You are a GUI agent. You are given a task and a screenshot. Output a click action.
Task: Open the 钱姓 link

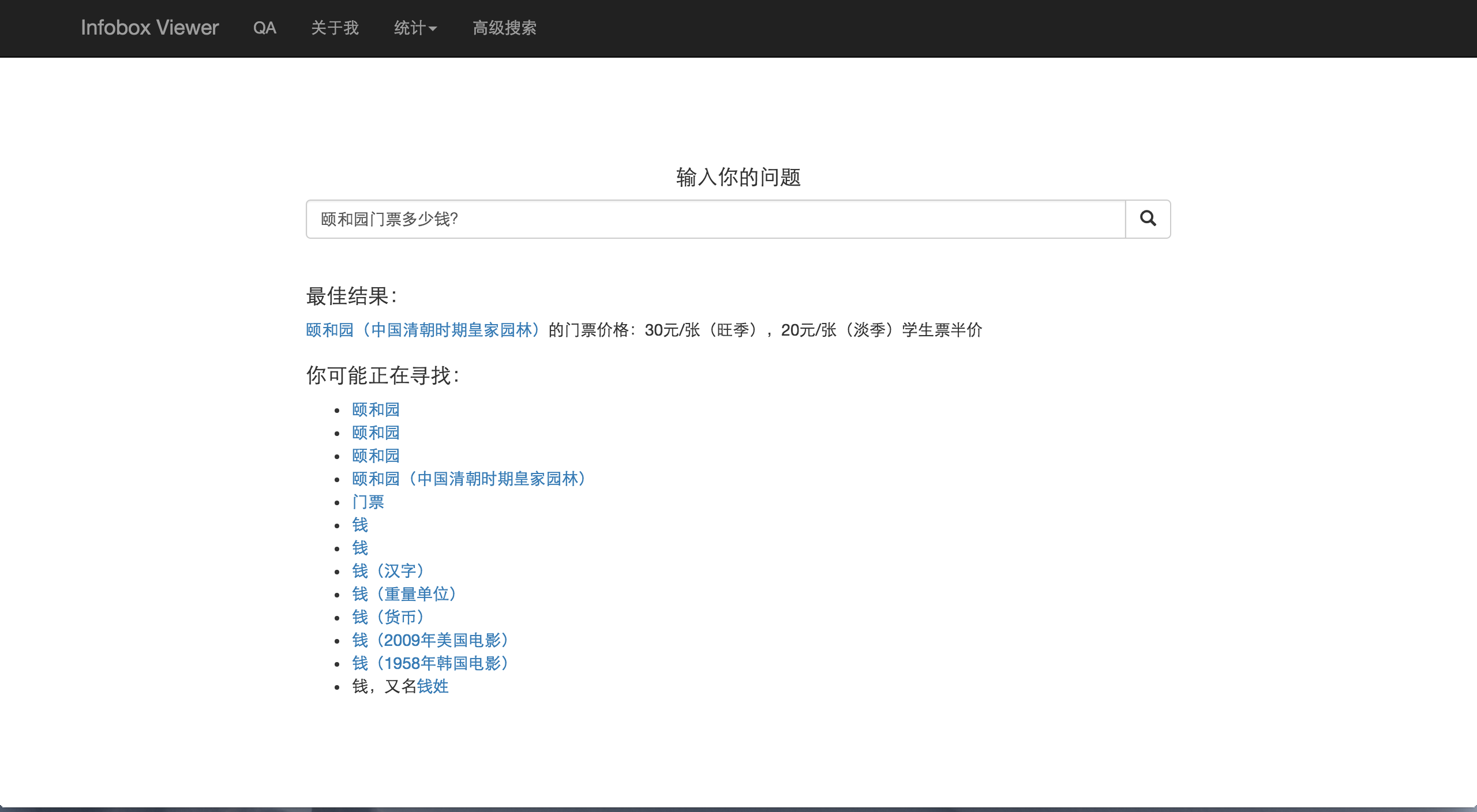(x=433, y=686)
